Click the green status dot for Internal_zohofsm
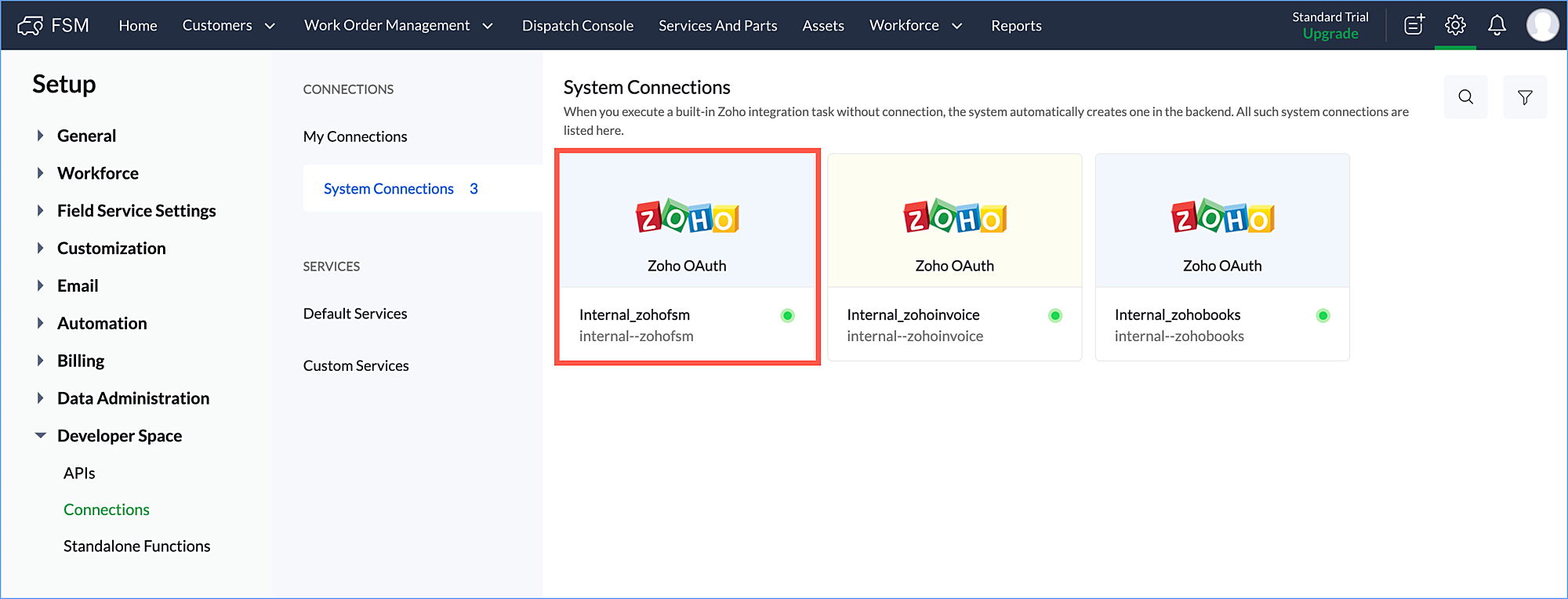Viewport: 1568px width, 599px height. pyautogui.click(x=788, y=315)
